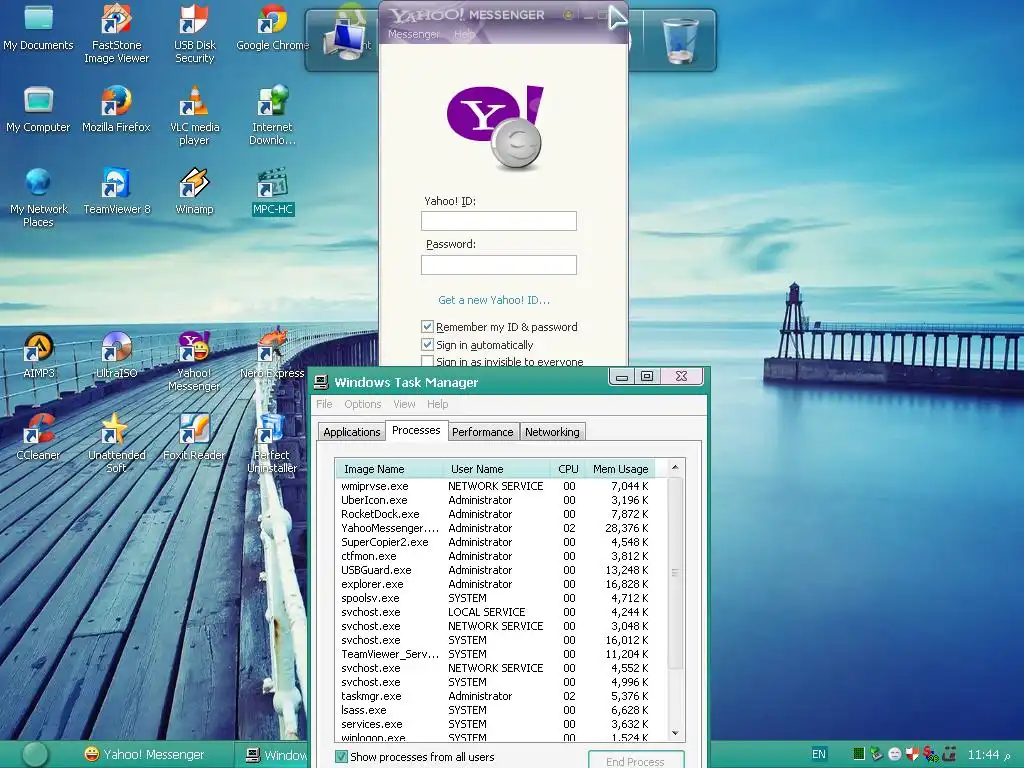
Task: Open the My Documents desktop folder
Action: 39,28
